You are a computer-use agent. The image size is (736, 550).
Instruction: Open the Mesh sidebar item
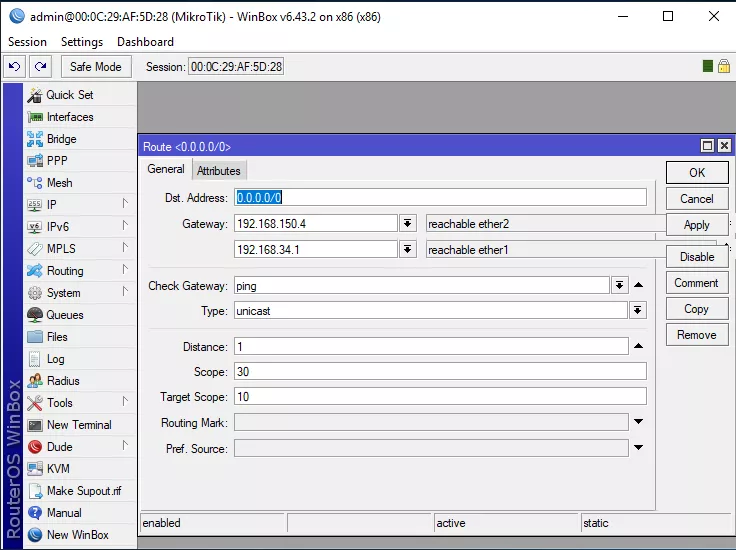80,183
